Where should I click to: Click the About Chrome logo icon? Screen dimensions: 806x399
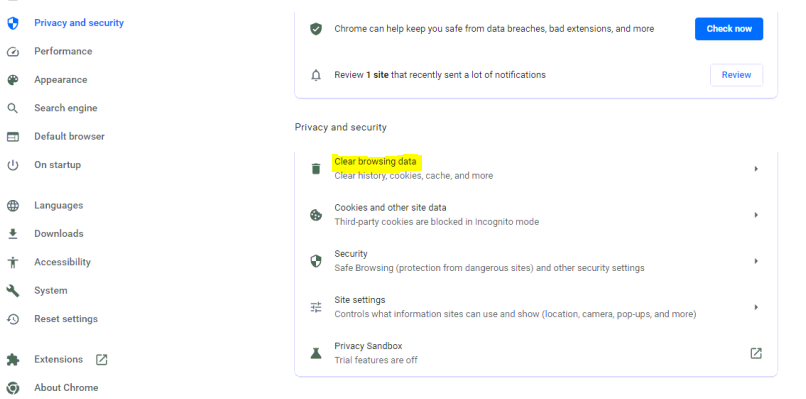pyautogui.click(x=13, y=388)
